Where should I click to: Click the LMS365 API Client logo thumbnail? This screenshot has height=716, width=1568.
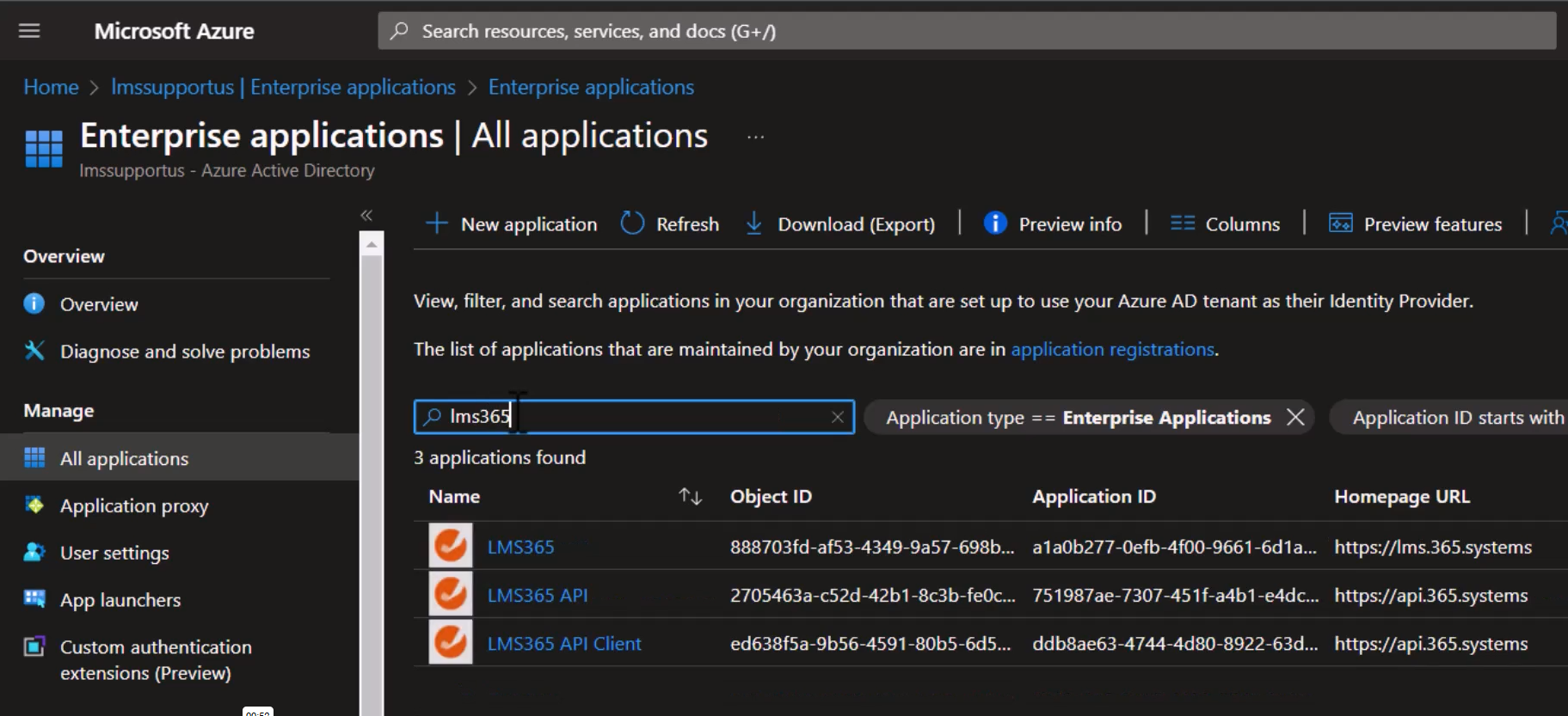pos(451,641)
